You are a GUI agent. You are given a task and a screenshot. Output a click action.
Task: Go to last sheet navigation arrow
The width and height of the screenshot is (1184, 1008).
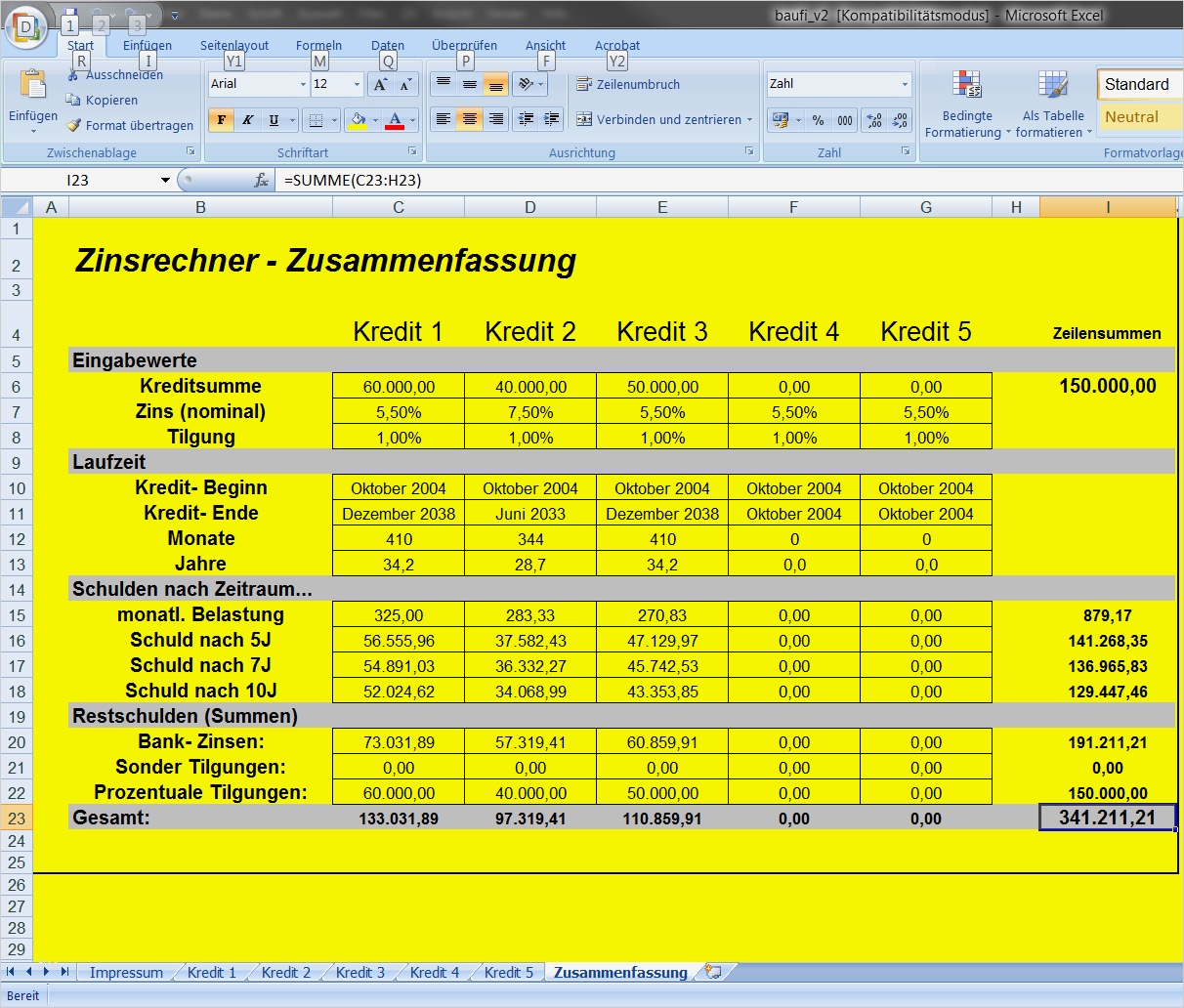[64, 972]
